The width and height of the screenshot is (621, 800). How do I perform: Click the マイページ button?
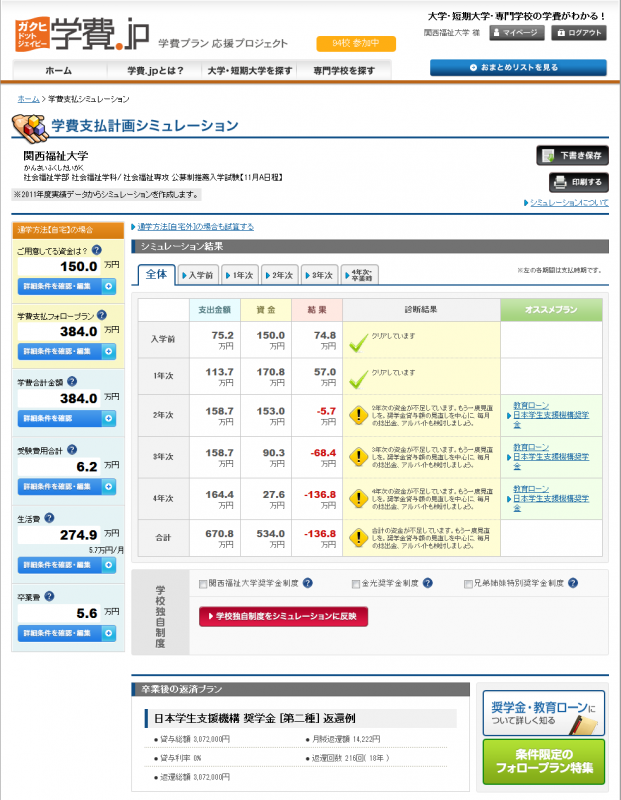click(x=516, y=33)
